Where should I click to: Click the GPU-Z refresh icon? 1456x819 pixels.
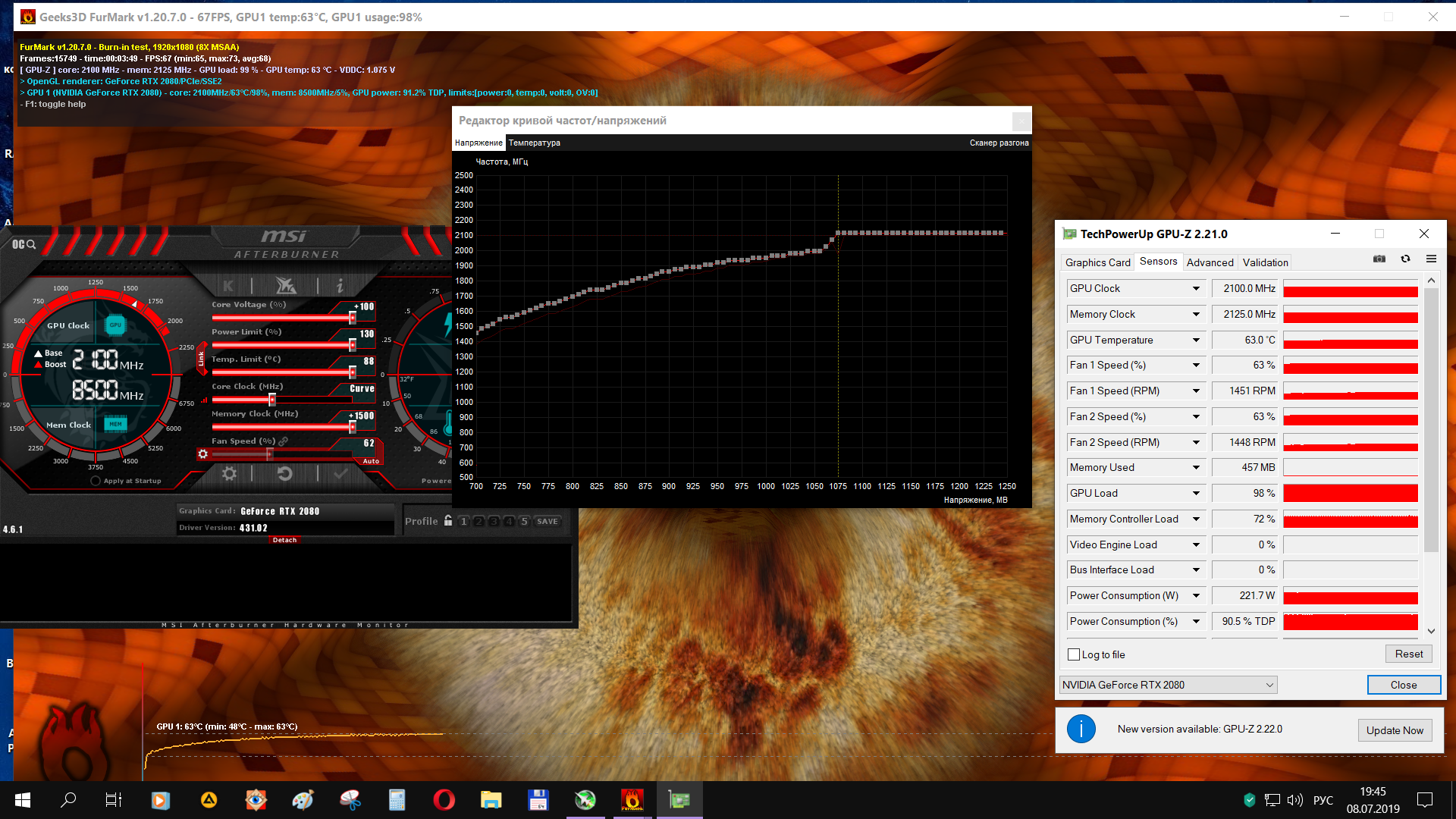(1405, 259)
